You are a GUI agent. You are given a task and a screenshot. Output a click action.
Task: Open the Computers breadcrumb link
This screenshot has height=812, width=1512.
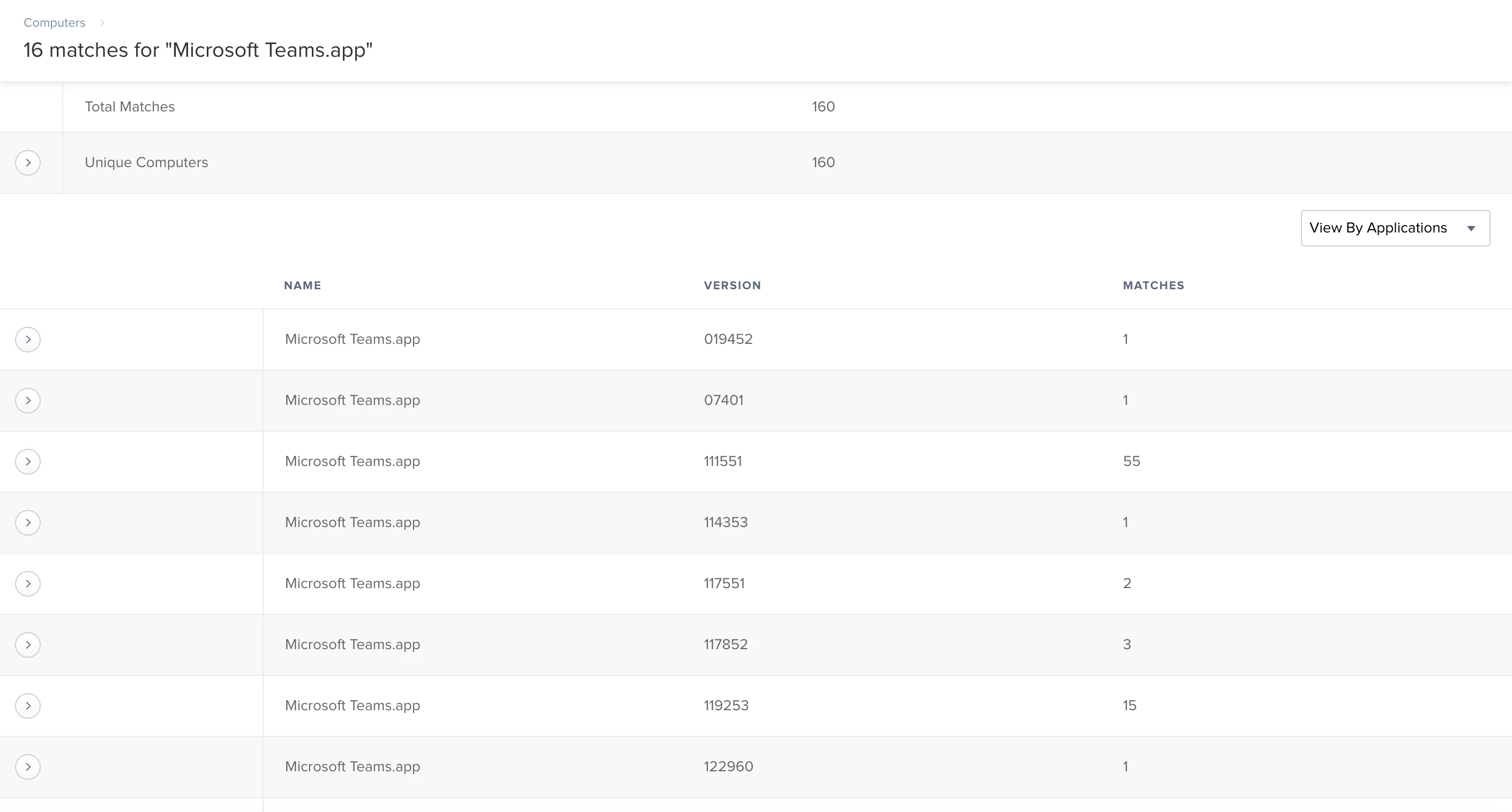pyautogui.click(x=54, y=22)
